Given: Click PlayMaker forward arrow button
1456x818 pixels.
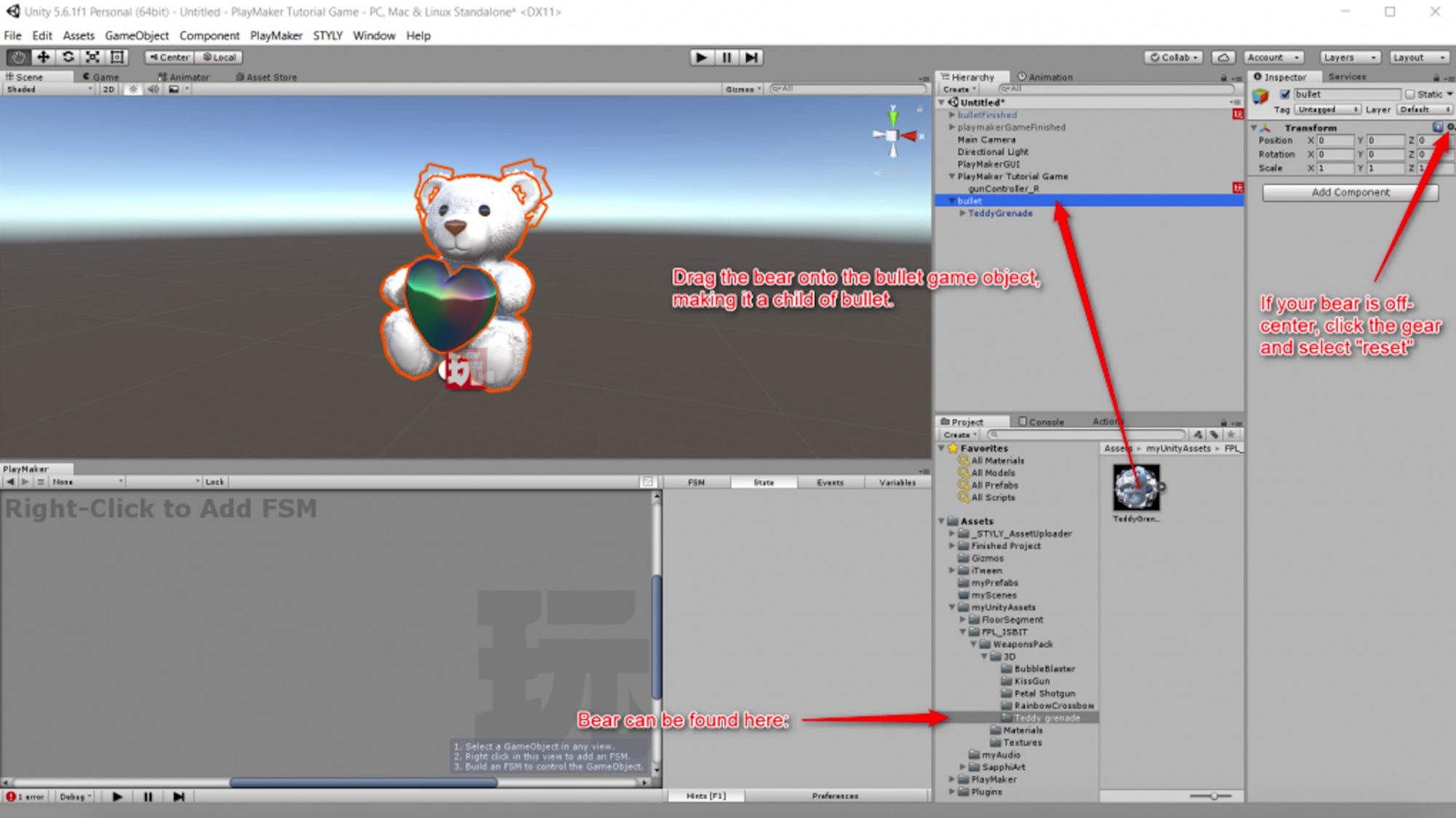Looking at the screenshot, I should tap(25, 482).
